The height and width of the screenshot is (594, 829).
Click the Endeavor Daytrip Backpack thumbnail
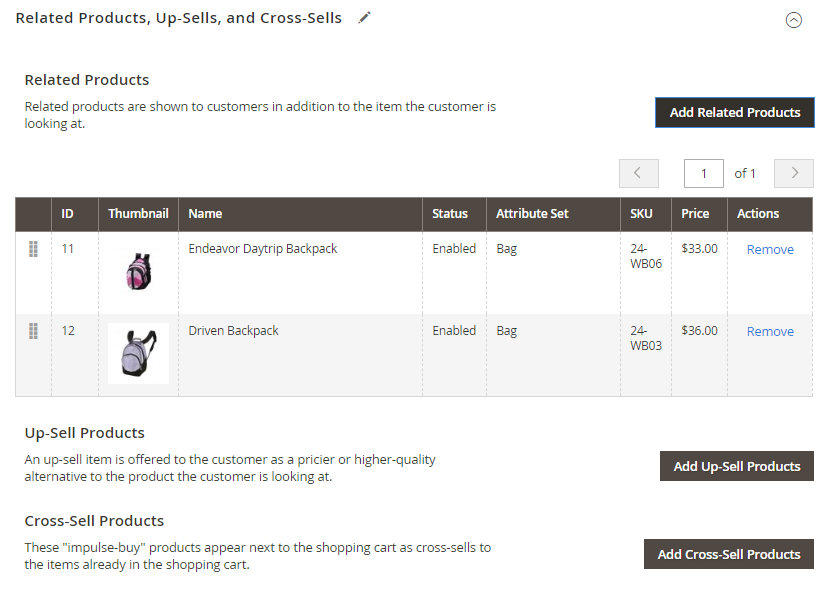(x=138, y=271)
